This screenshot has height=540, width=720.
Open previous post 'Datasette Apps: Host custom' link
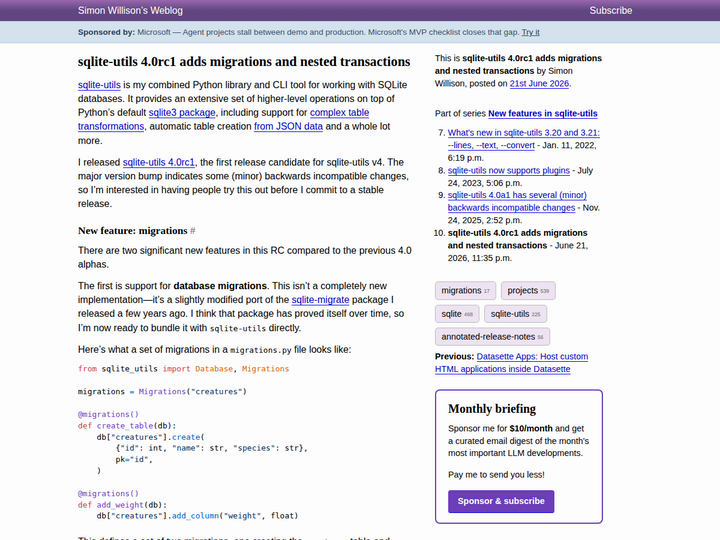532,357
